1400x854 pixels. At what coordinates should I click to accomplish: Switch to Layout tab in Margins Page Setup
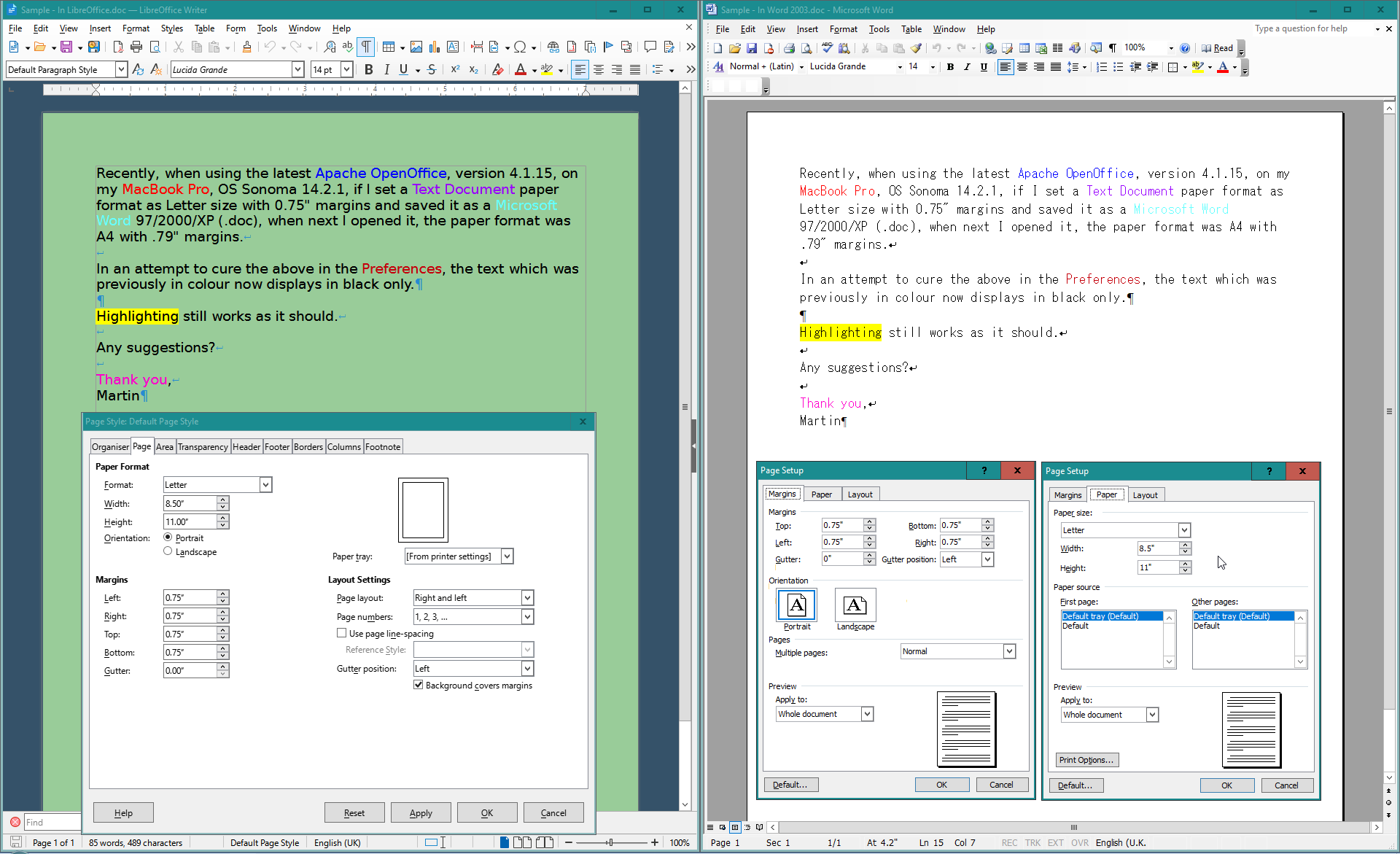click(860, 494)
